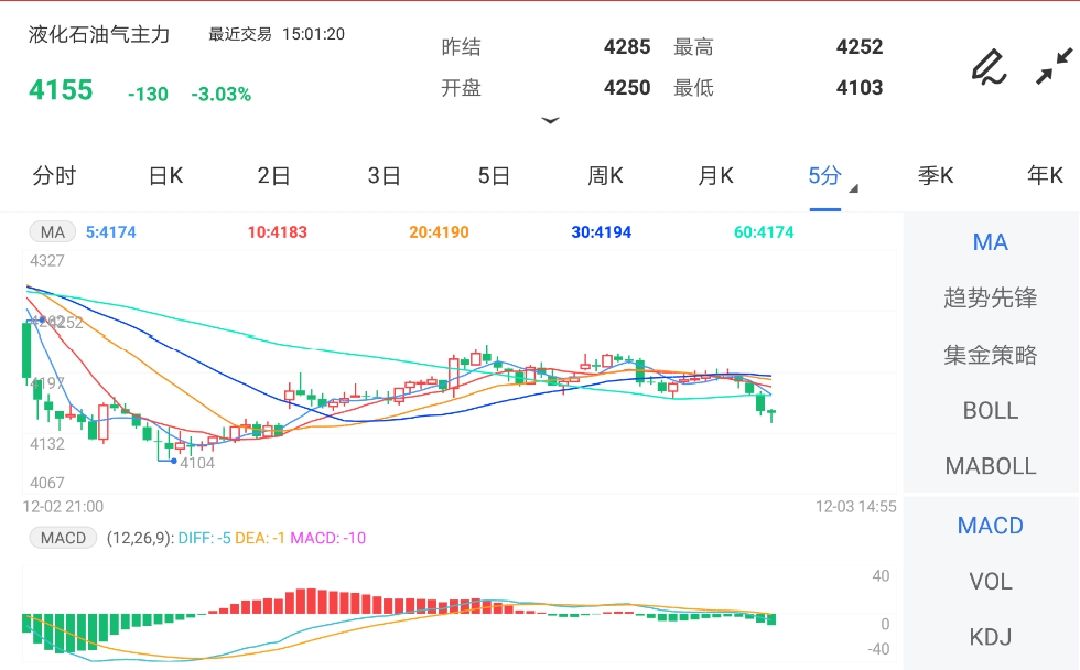Select the 2日 chart tab

click(274, 176)
